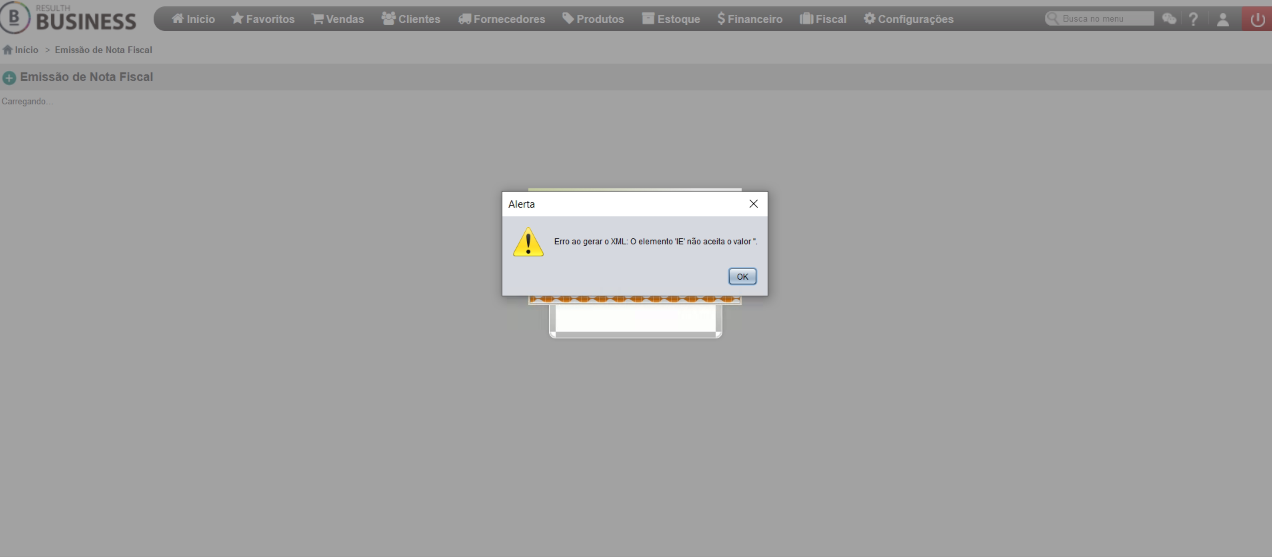Click the XML error message text
Image resolution: width=1272 pixels, height=557 pixels.
655,242
